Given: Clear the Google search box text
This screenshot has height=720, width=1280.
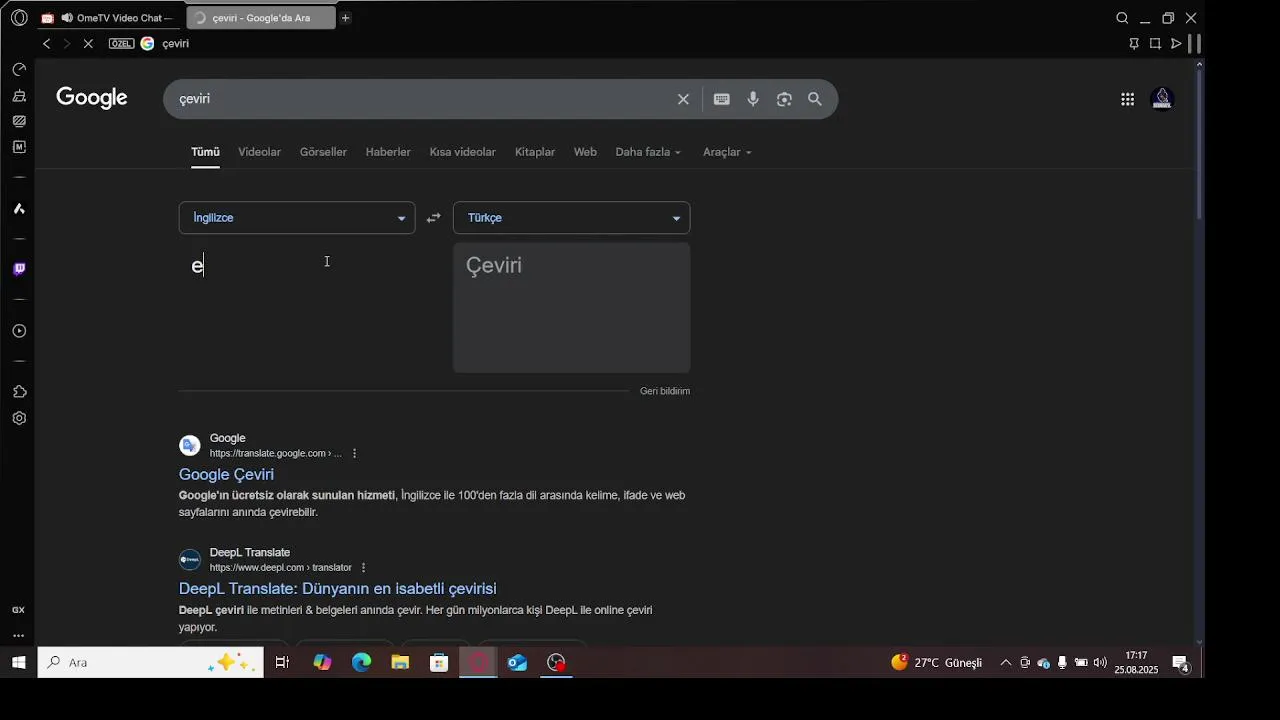Looking at the screenshot, I should click(683, 99).
